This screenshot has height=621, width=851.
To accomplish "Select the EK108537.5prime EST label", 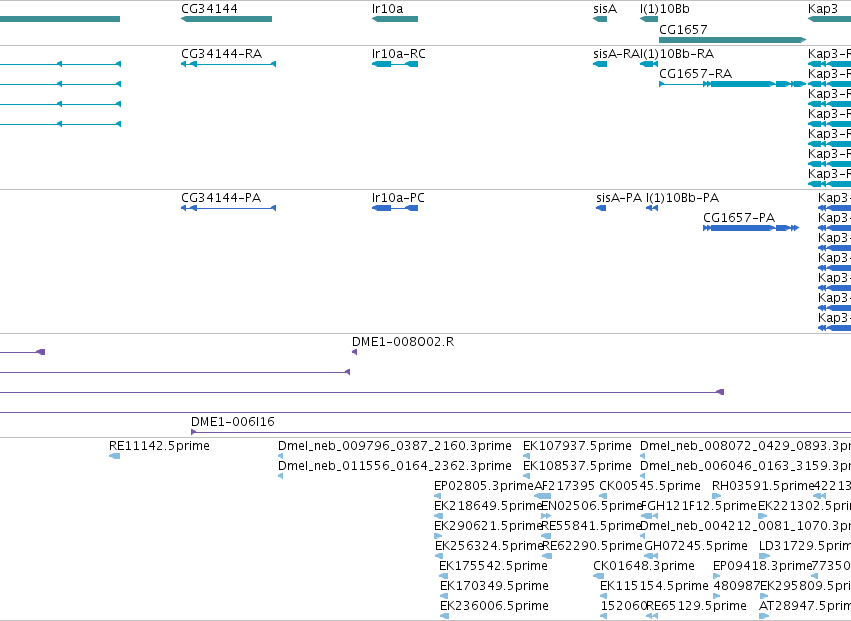I will (577, 466).
